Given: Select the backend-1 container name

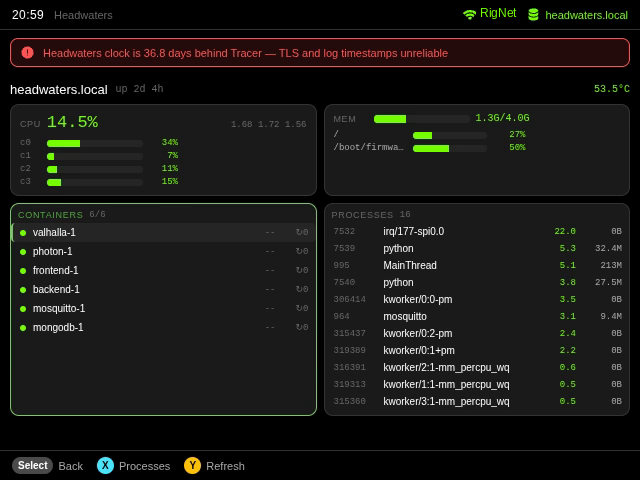Looking at the screenshot, I should [x=56, y=289].
